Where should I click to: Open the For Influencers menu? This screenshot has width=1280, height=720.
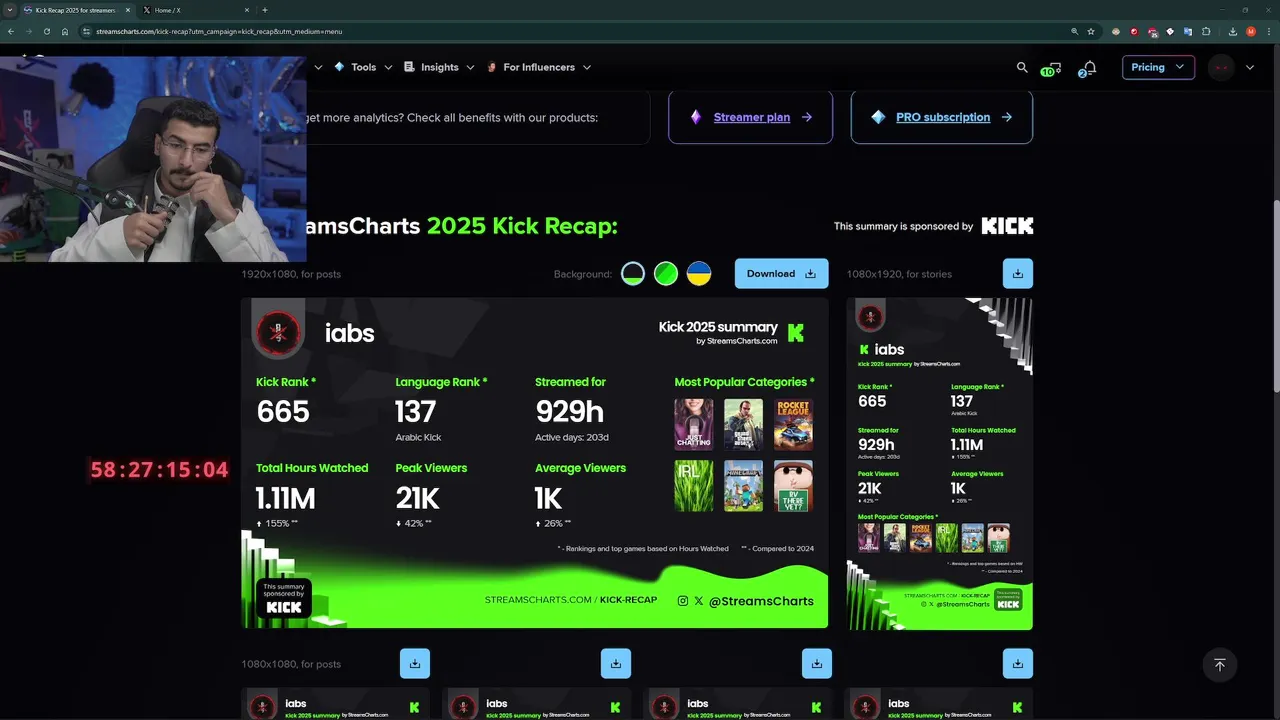click(538, 67)
